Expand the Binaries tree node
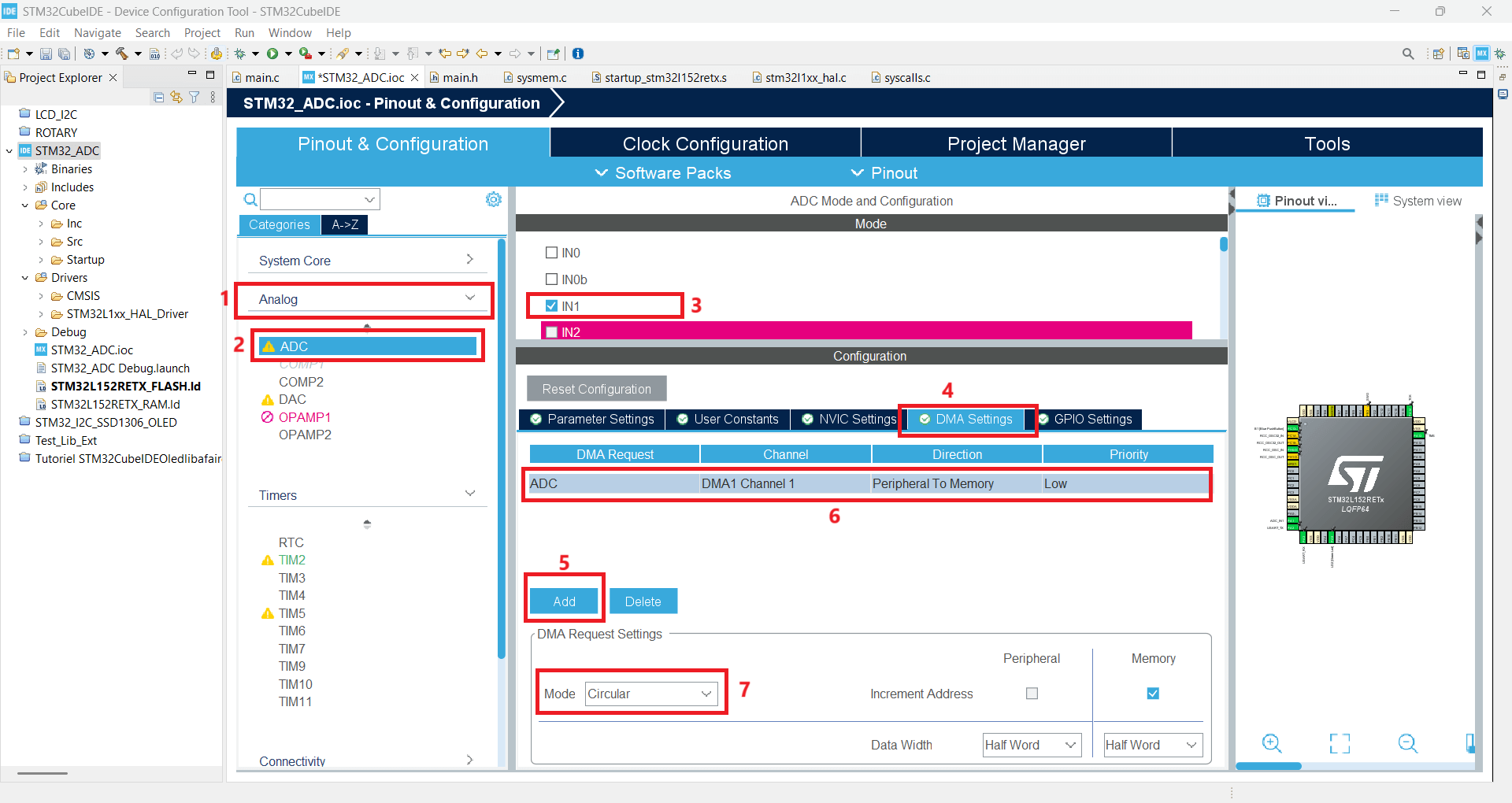Image resolution: width=1512 pixels, height=803 pixels. [25, 169]
